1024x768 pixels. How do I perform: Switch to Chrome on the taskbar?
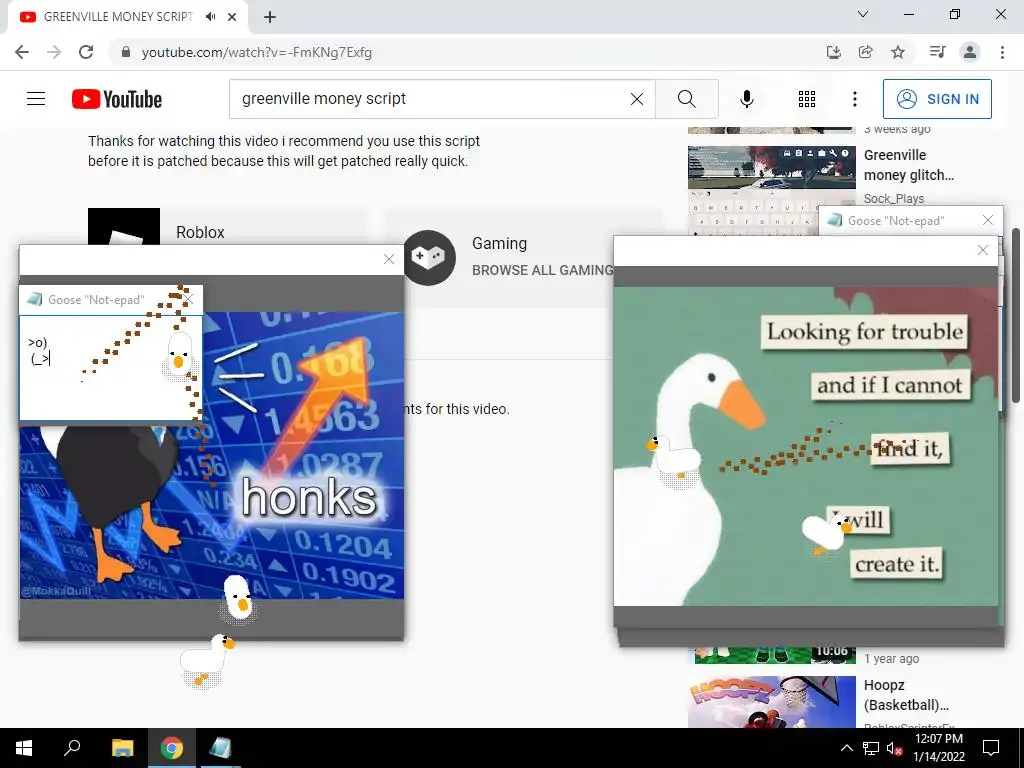(x=172, y=748)
